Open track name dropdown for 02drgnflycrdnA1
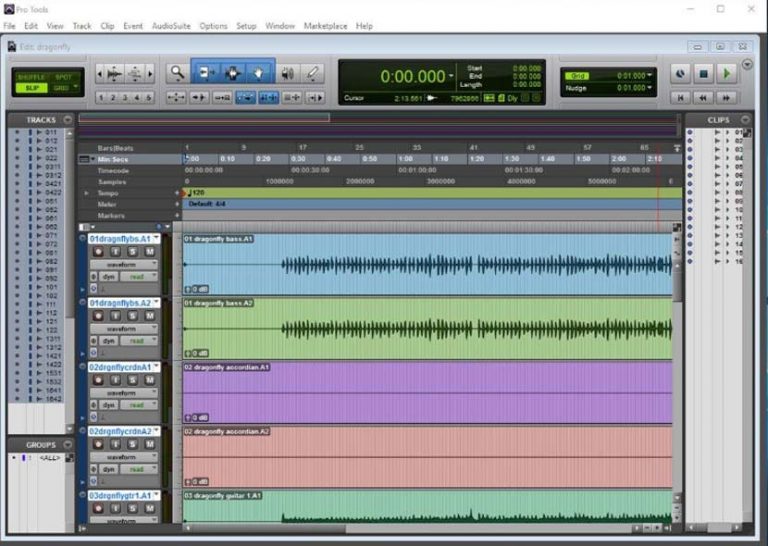The width and height of the screenshot is (768, 546). coord(156,367)
